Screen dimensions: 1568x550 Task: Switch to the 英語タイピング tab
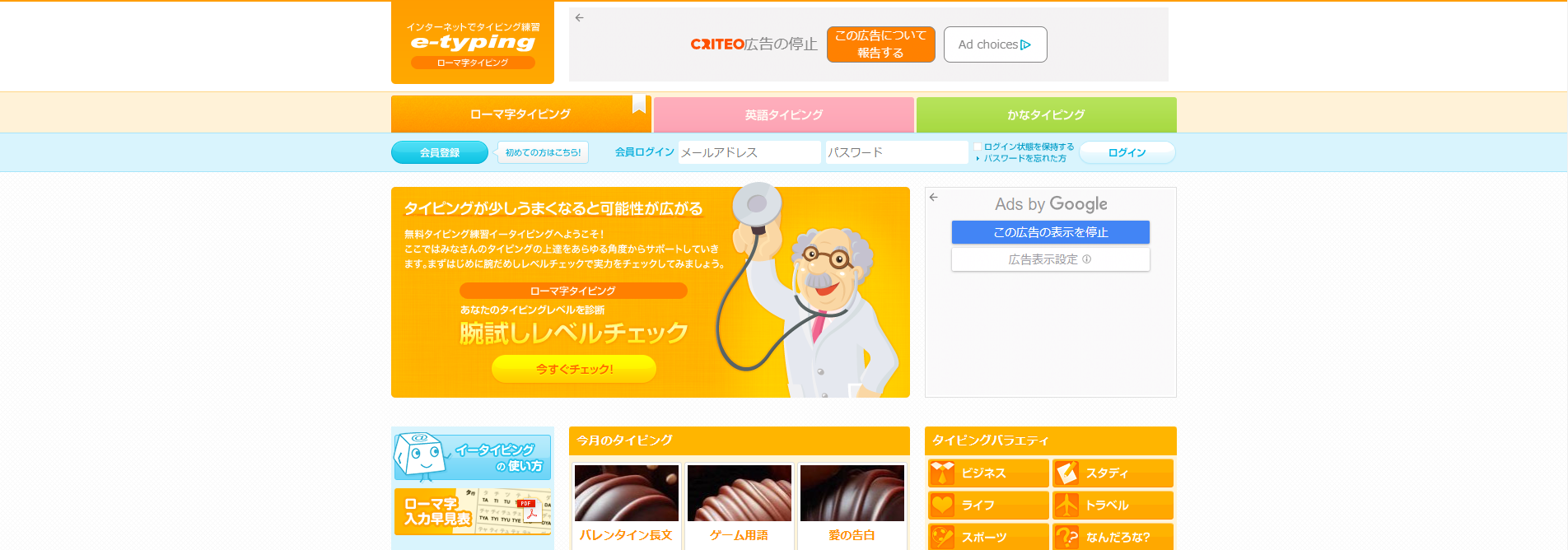point(784,115)
